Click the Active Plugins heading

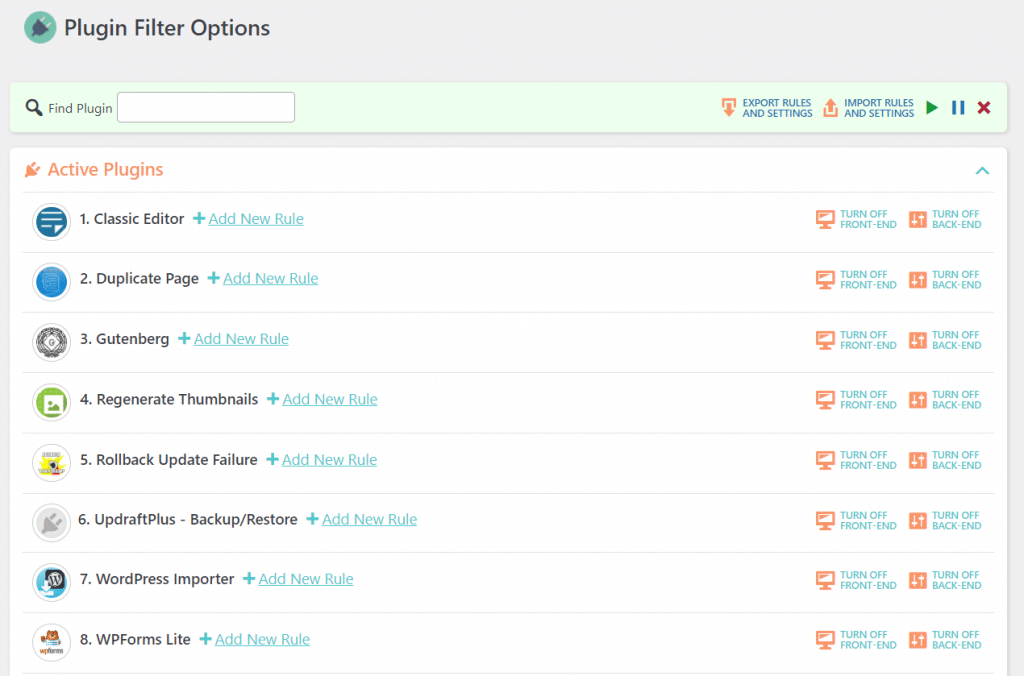tap(105, 170)
